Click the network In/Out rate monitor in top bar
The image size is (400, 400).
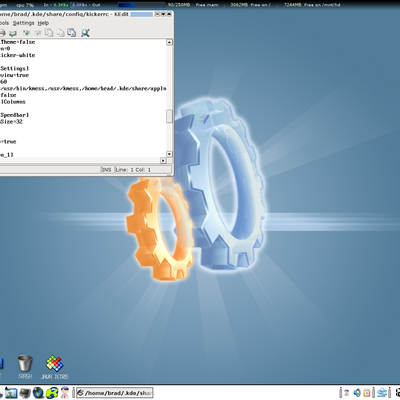pyautogui.click(x=72, y=5)
